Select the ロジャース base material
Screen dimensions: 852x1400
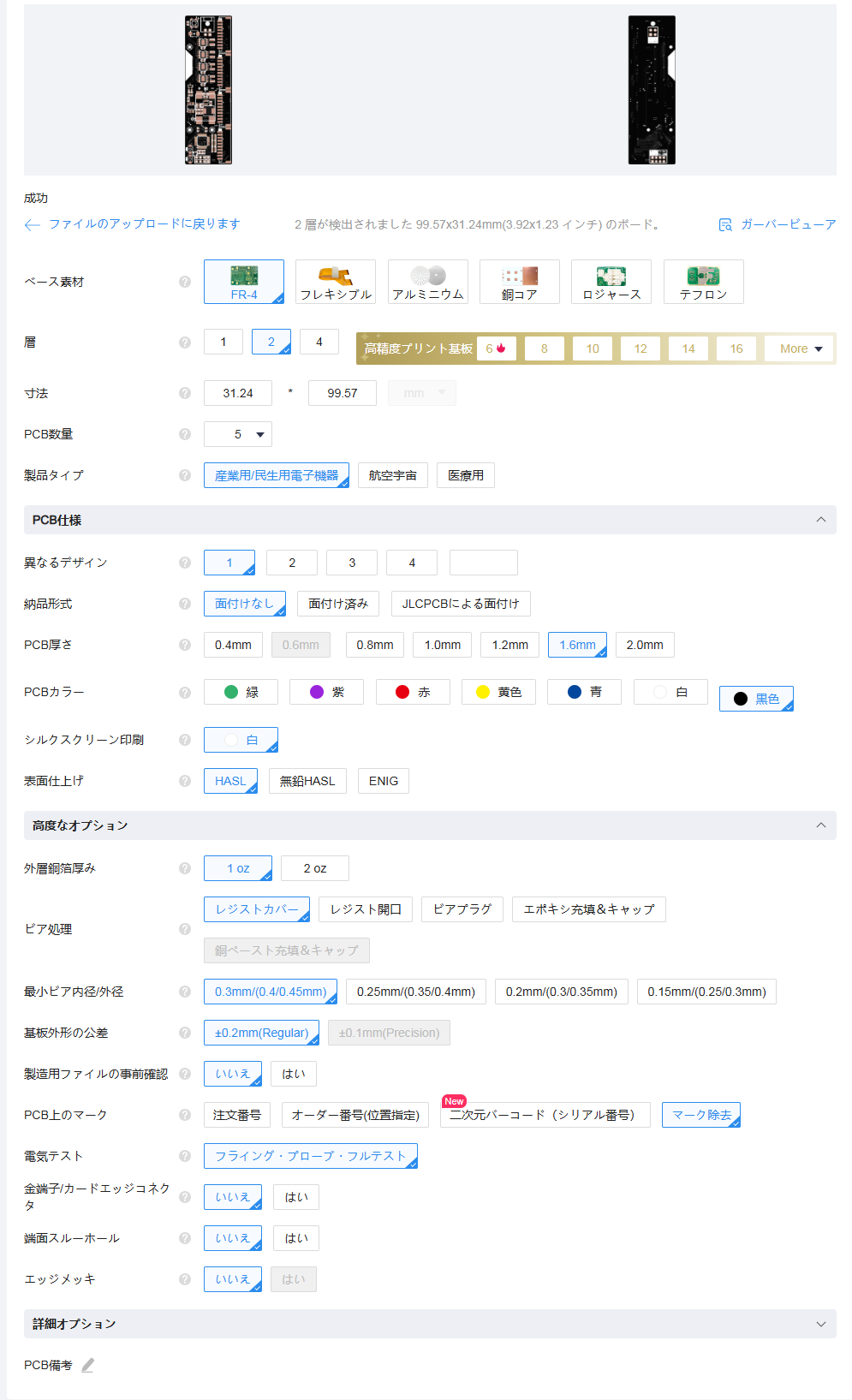click(611, 282)
